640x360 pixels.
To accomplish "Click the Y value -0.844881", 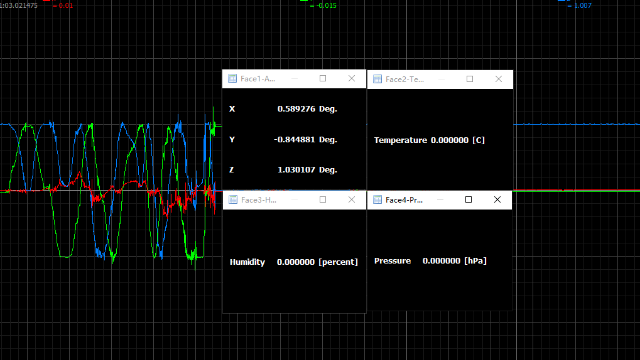I will pyautogui.click(x=294, y=140).
